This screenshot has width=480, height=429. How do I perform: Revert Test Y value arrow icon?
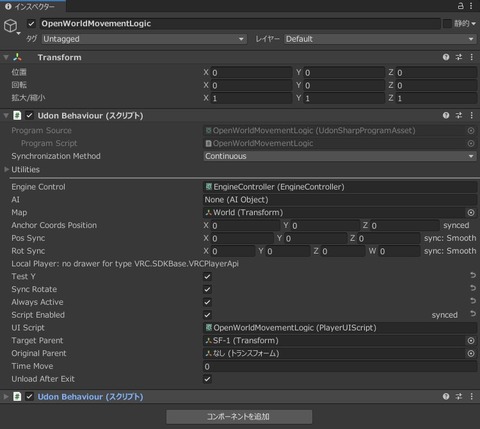[x=473, y=275]
